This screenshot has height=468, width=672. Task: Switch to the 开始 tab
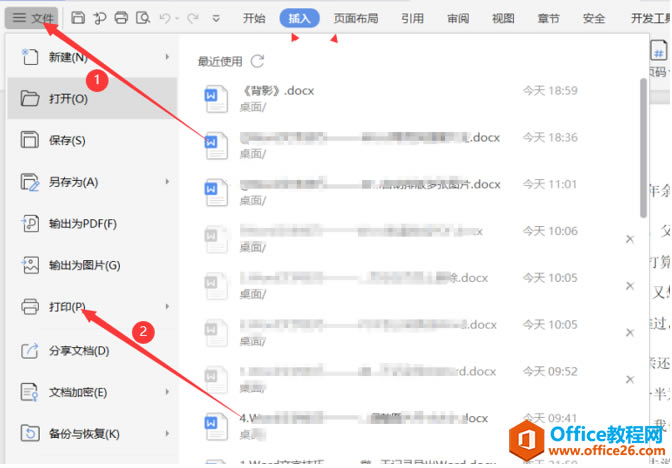[254, 18]
